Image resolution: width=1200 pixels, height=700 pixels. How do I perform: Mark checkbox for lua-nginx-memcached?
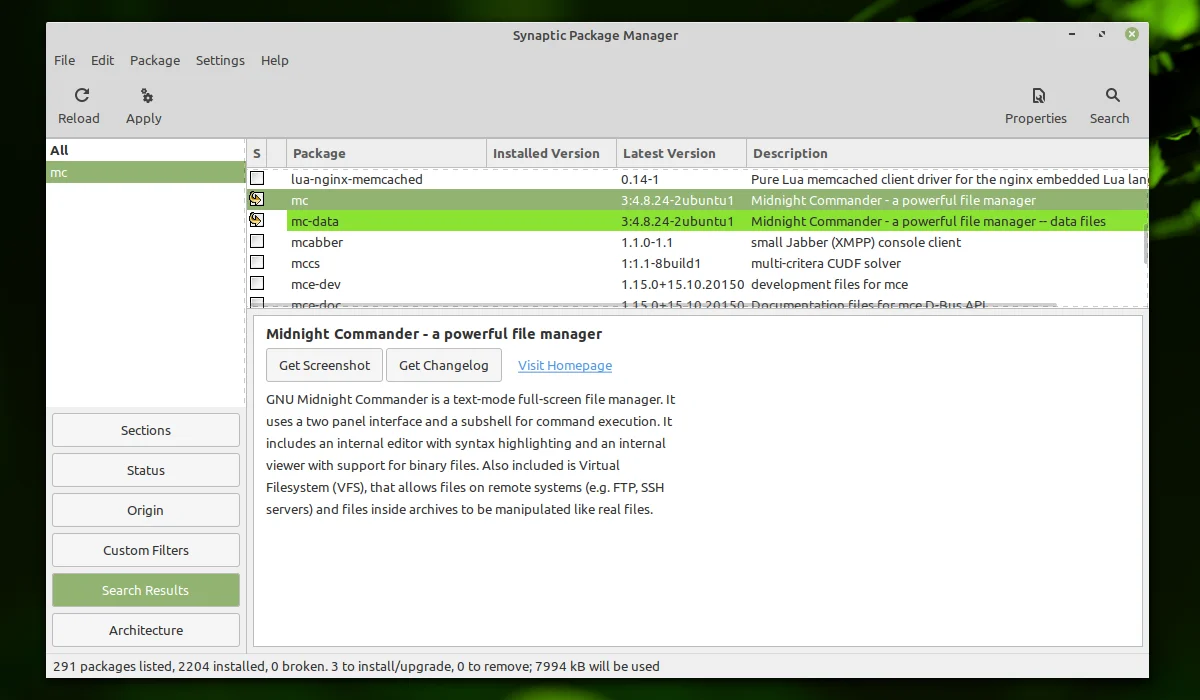tap(257, 178)
